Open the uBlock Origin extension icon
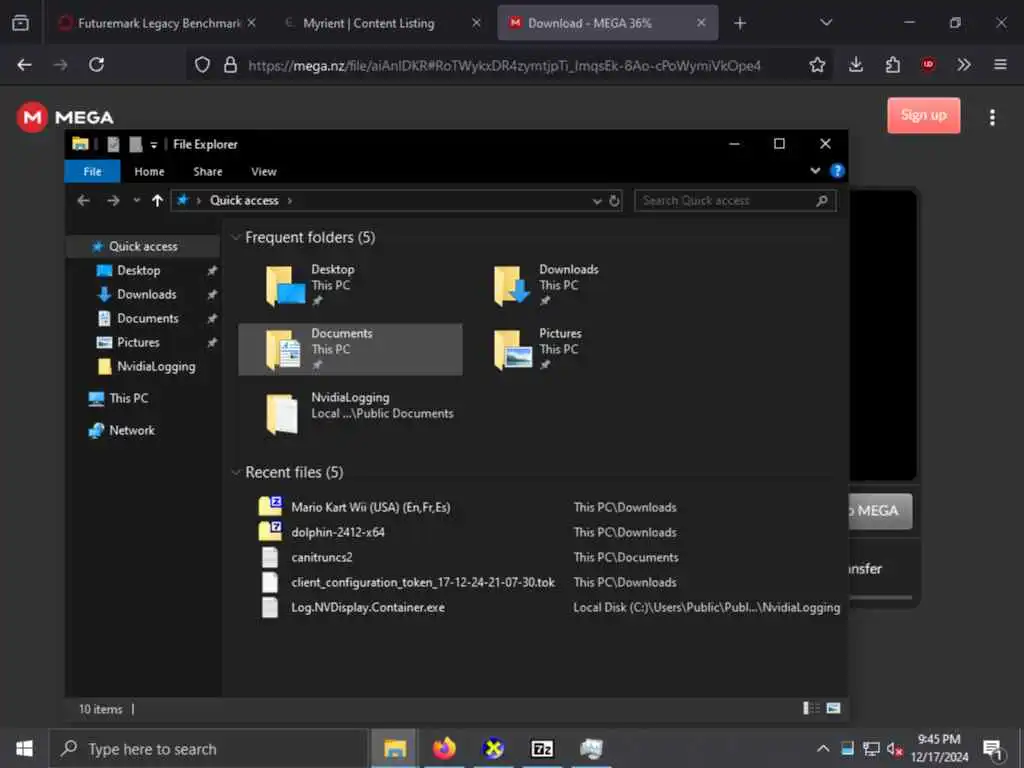 coord(927,65)
